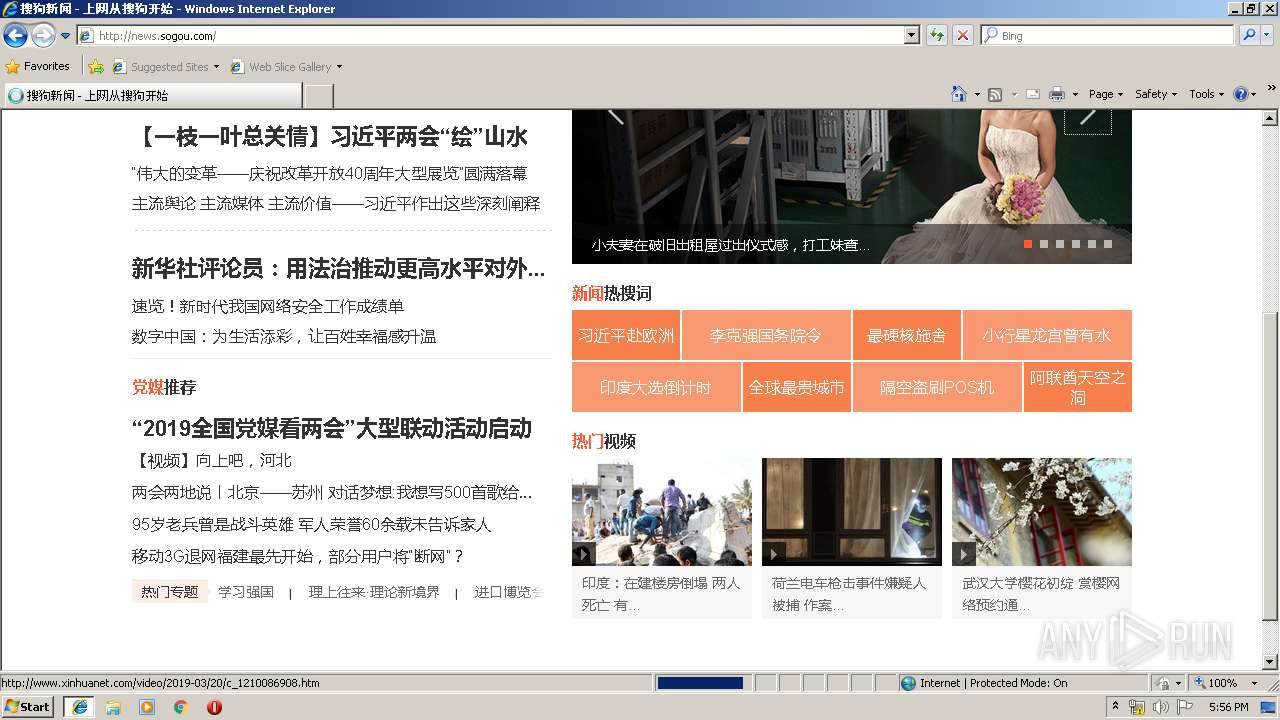Open 速览！新时代我国网络安全工作成绩单 link
The image size is (1280, 720).
268,306
